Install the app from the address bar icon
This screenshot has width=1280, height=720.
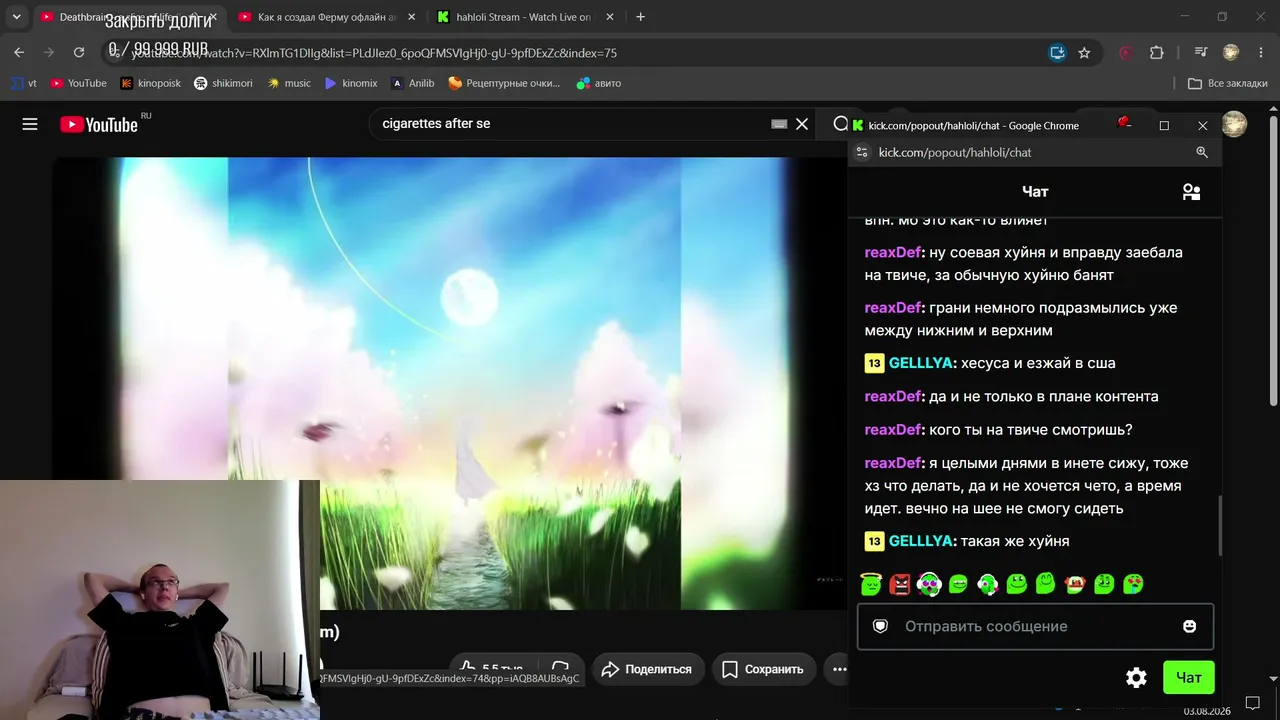click(x=1057, y=53)
